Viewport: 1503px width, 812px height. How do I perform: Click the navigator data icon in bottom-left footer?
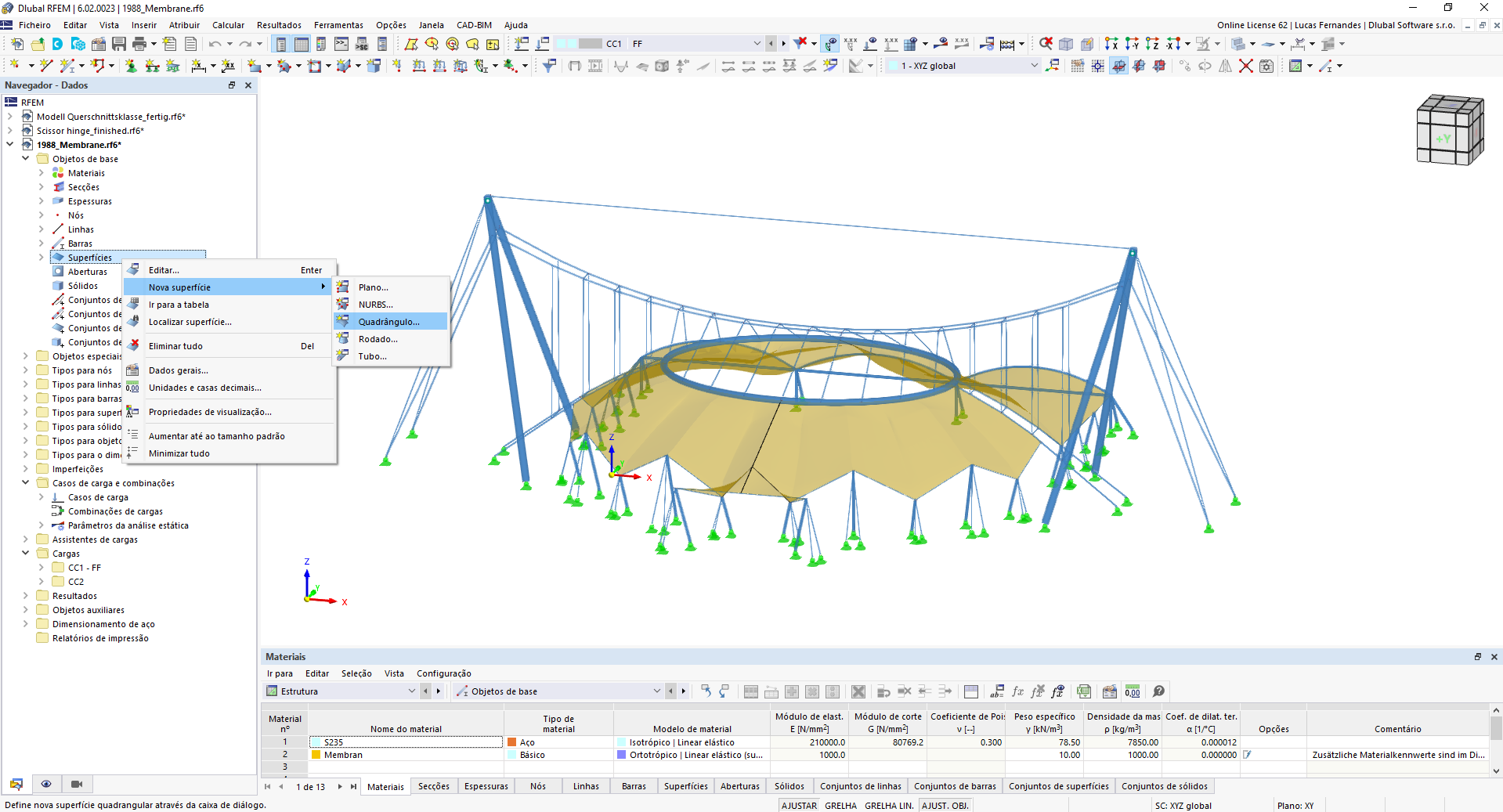[16, 784]
